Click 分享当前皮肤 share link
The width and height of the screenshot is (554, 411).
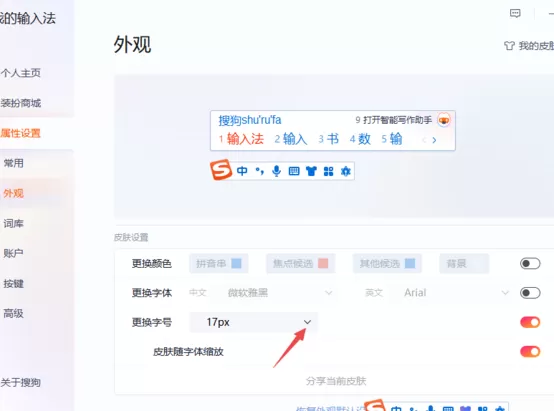(336, 381)
